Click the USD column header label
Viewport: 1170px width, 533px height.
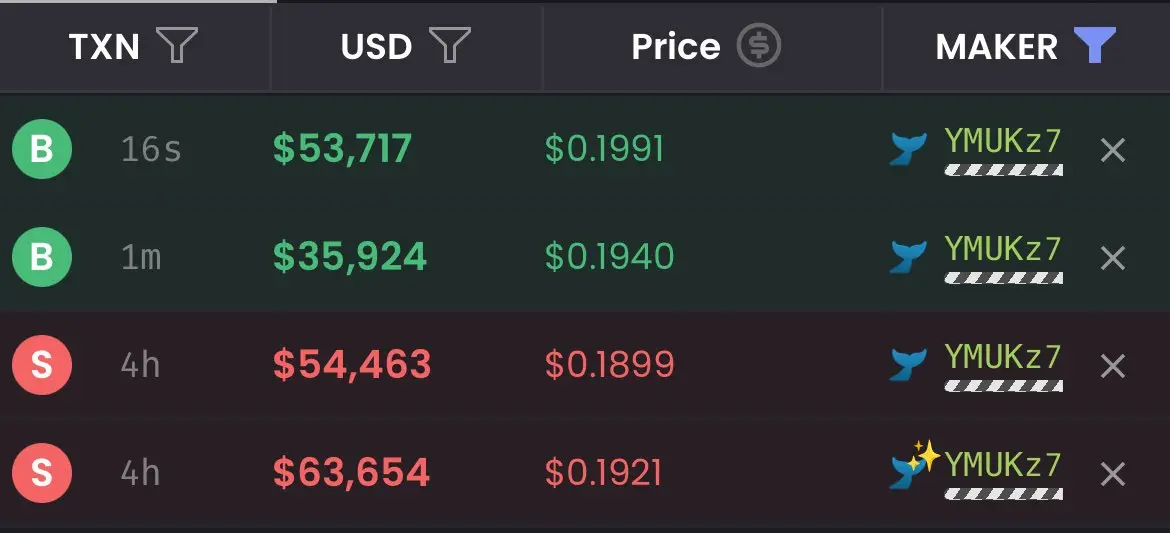click(376, 47)
